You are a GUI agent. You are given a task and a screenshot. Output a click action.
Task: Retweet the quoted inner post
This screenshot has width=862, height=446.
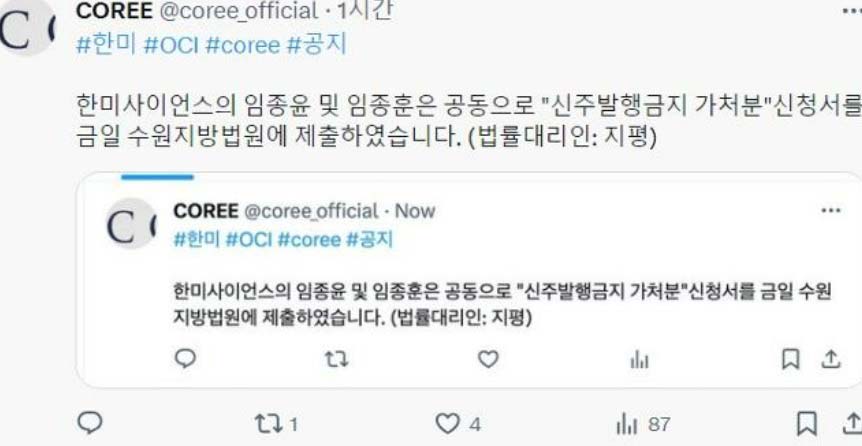[336, 360]
